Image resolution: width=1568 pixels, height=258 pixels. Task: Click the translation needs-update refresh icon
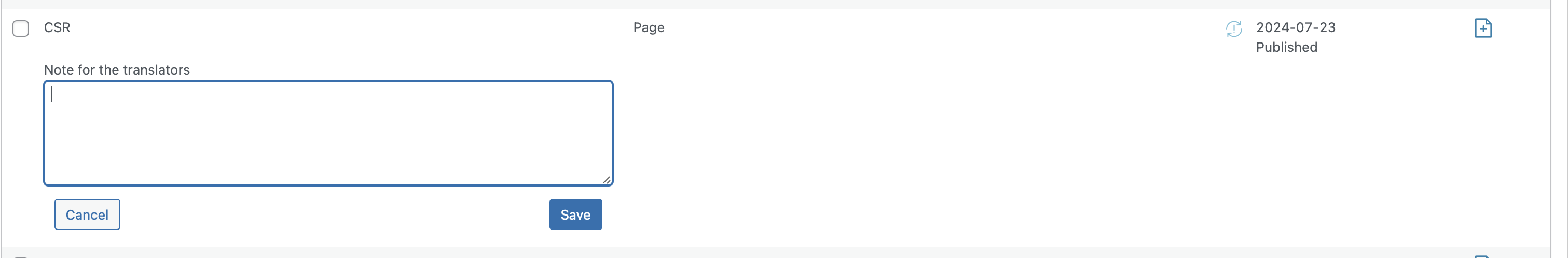1233,28
